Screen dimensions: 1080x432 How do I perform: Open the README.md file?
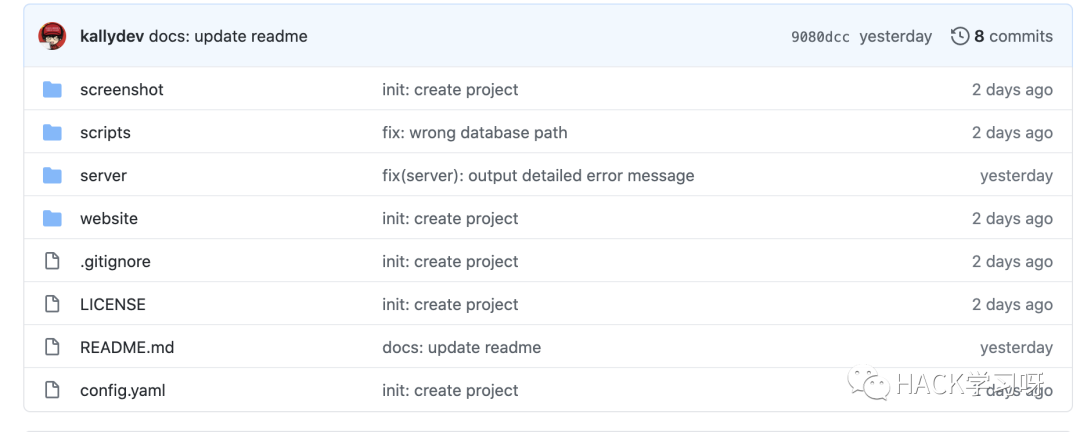click(x=127, y=348)
